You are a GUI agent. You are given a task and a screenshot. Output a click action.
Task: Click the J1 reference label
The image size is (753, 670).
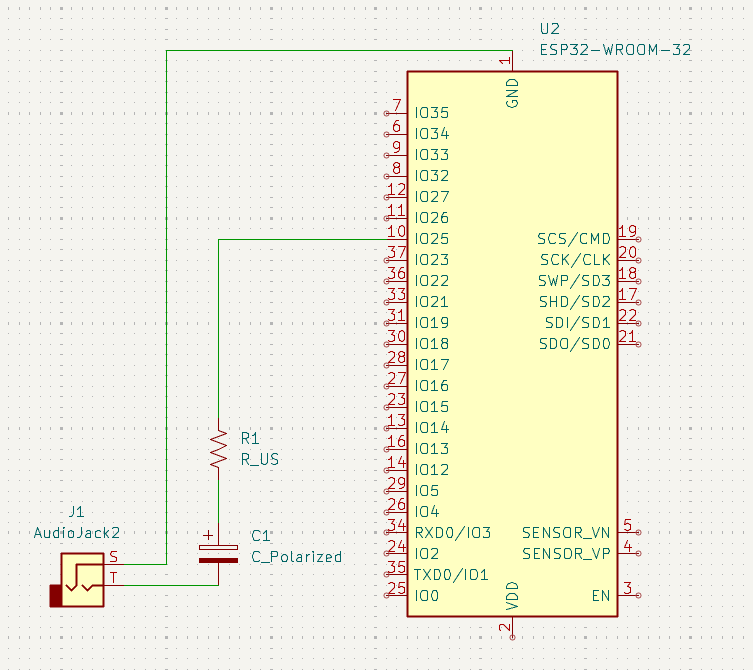pyautogui.click(x=77, y=511)
